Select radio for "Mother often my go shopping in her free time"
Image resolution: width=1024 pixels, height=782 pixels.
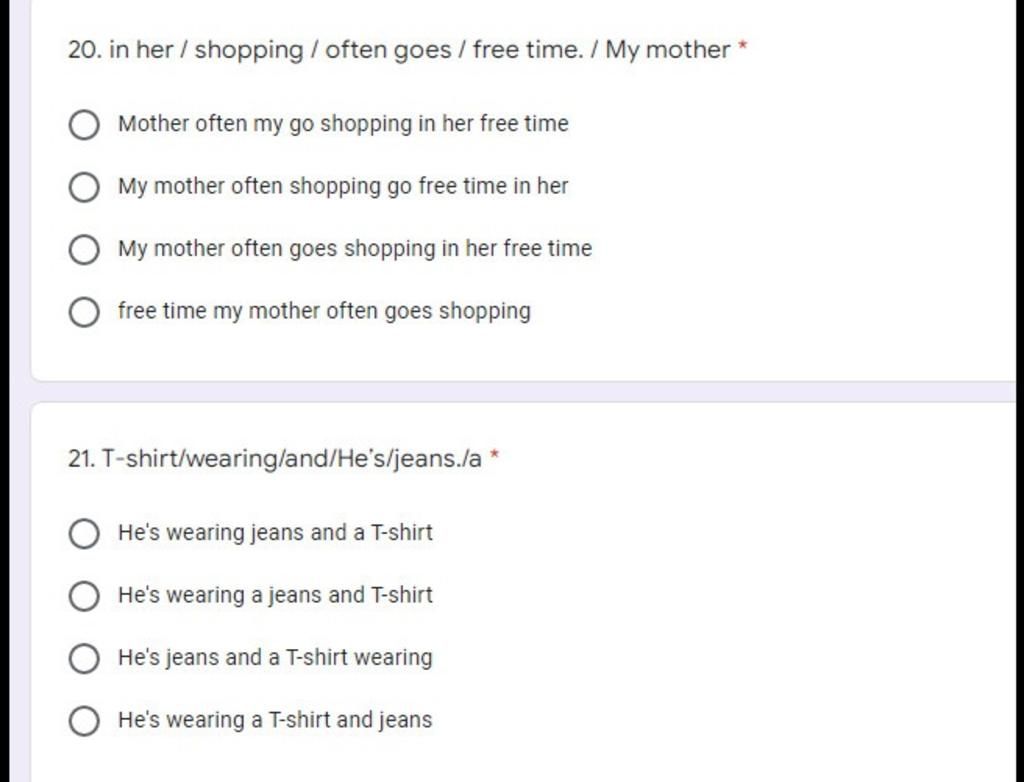click(84, 125)
